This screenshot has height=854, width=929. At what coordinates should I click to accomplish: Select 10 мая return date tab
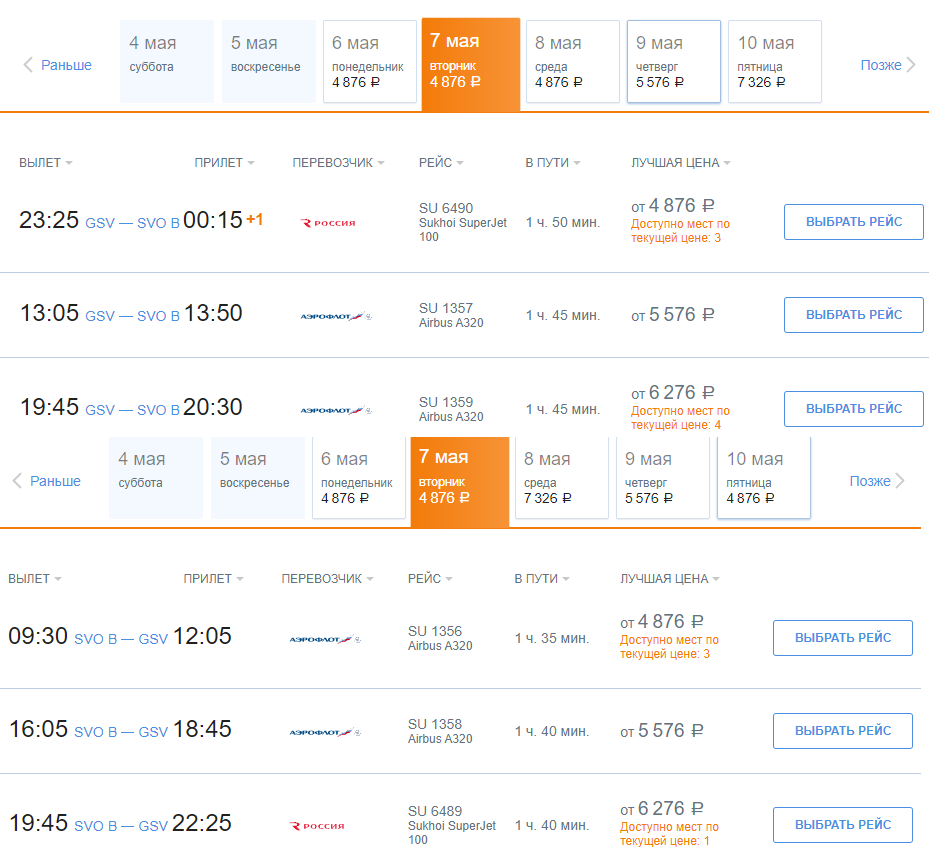(x=763, y=477)
